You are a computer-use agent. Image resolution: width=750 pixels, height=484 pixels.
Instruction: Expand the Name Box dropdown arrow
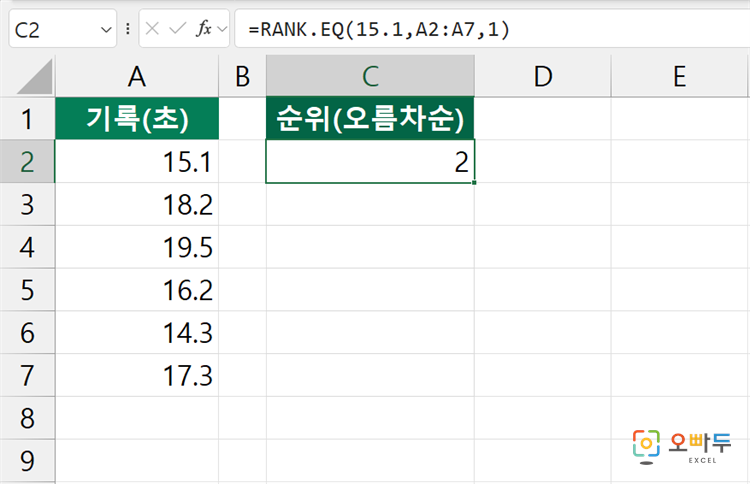click(x=106, y=30)
